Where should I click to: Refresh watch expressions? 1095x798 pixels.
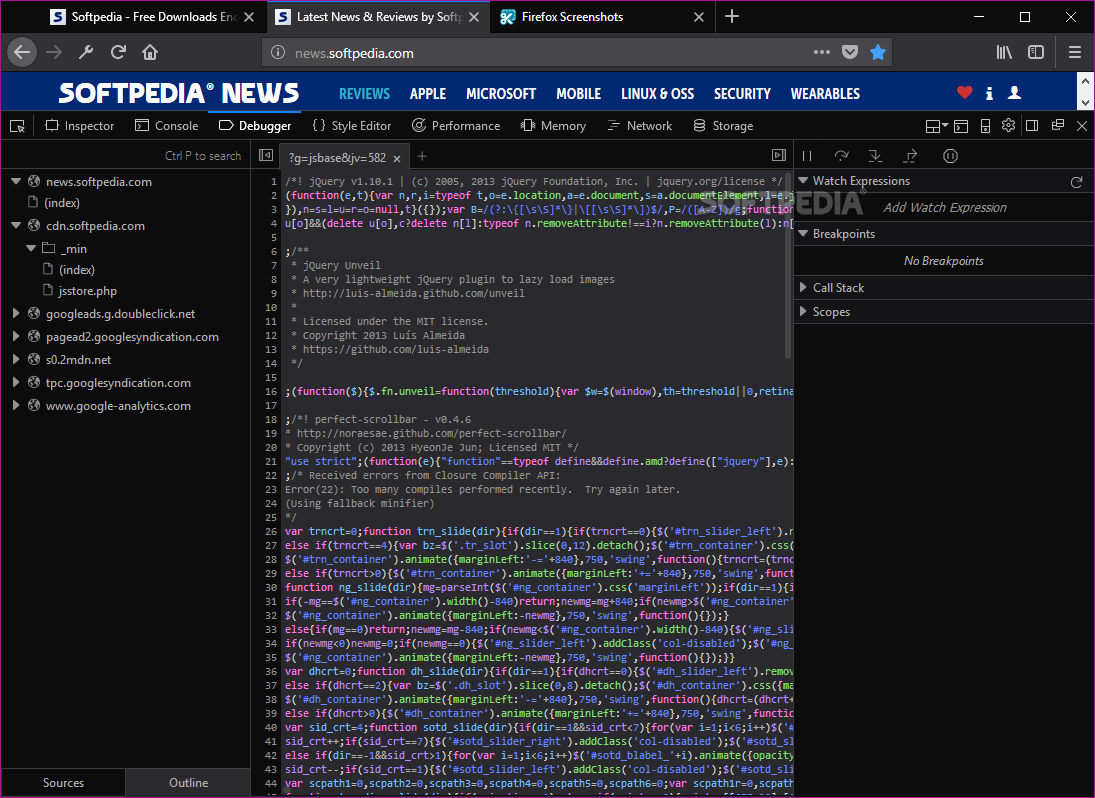pyautogui.click(x=1076, y=182)
